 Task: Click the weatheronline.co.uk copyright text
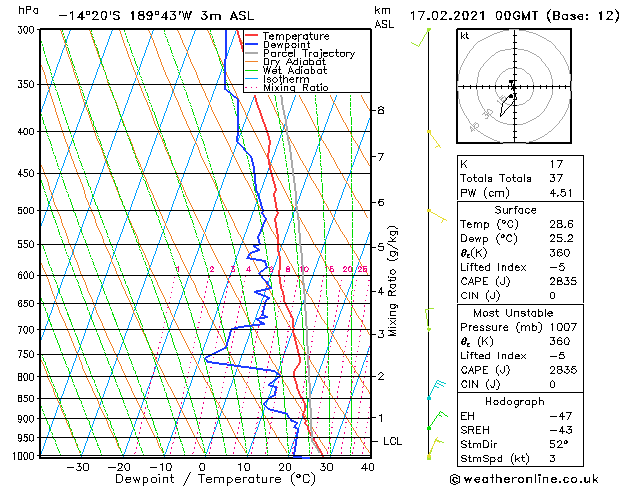pyautogui.click(x=524, y=479)
